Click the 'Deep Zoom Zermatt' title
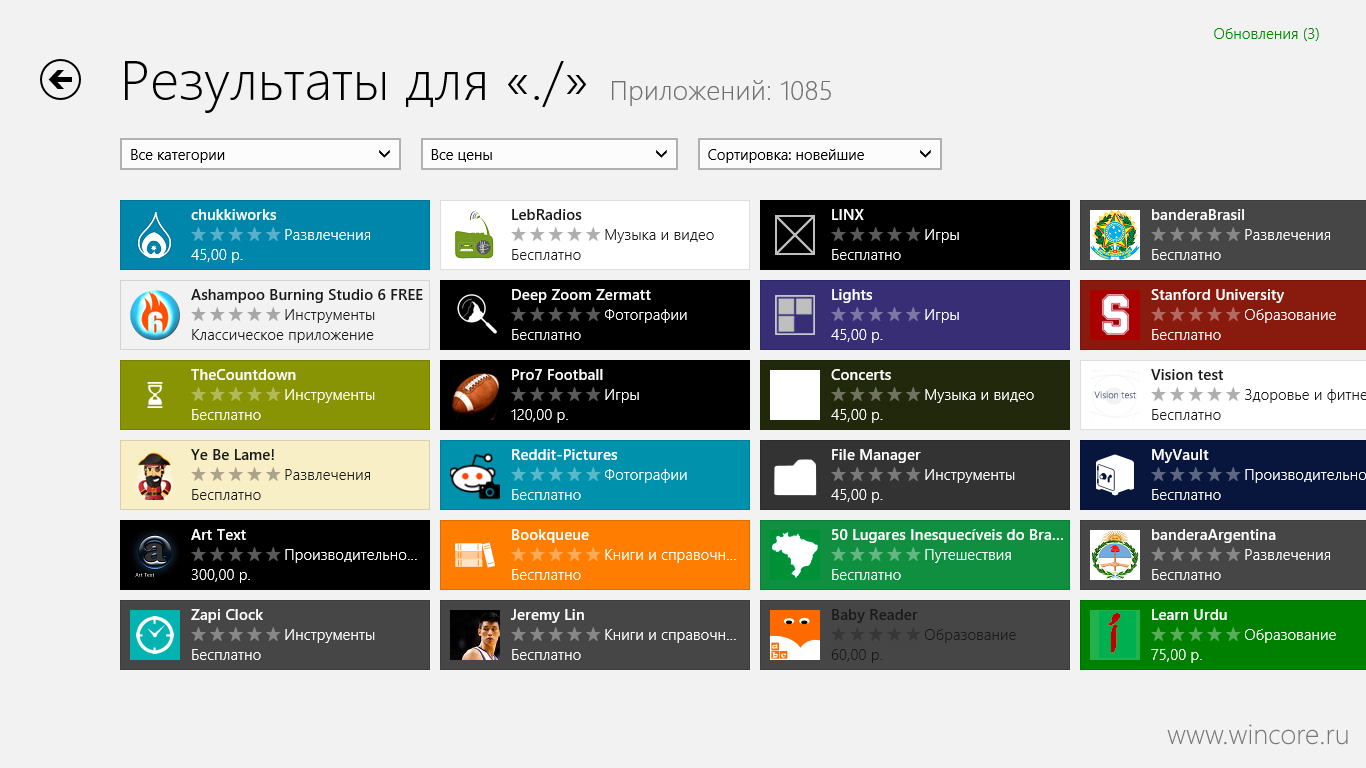 pos(581,295)
